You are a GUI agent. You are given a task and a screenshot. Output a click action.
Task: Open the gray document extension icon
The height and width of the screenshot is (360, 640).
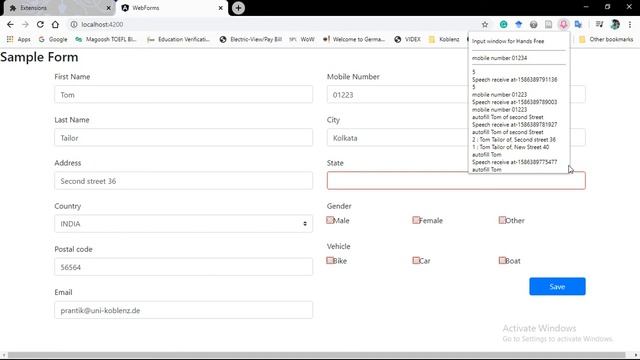[549, 24]
